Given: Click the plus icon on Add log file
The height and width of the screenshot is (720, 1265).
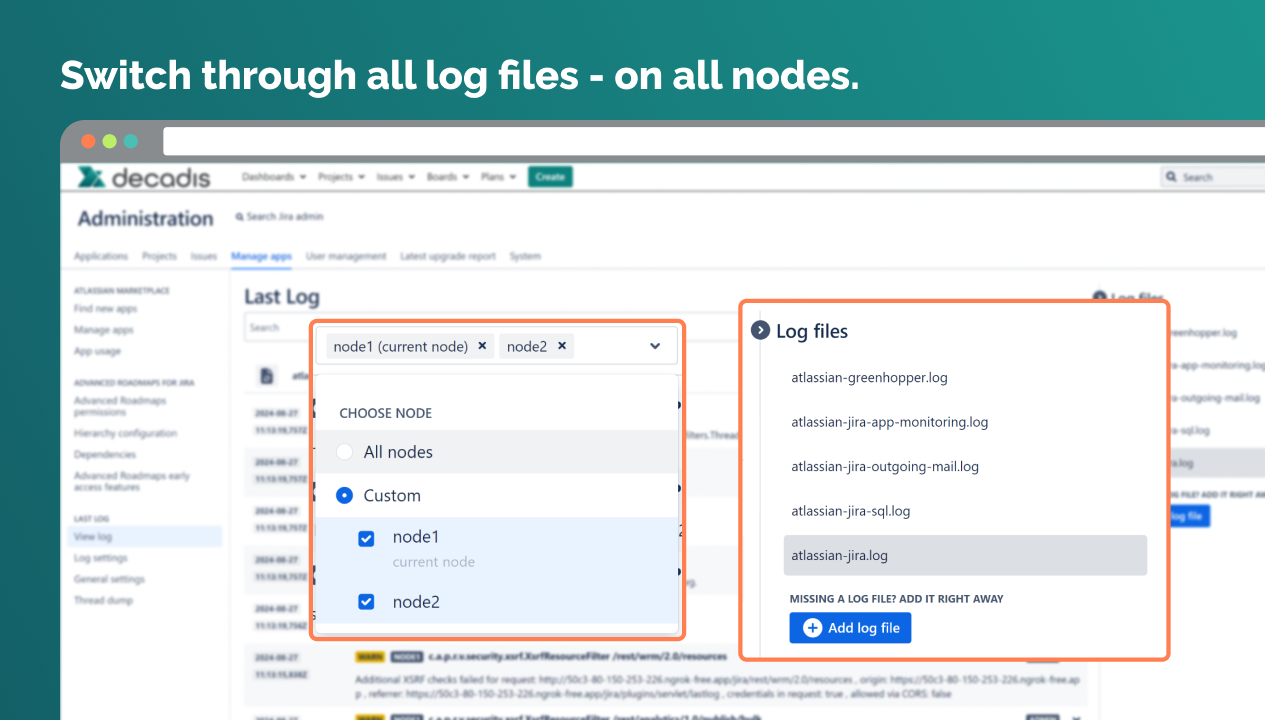Looking at the screenshot, I should [813, 628].
